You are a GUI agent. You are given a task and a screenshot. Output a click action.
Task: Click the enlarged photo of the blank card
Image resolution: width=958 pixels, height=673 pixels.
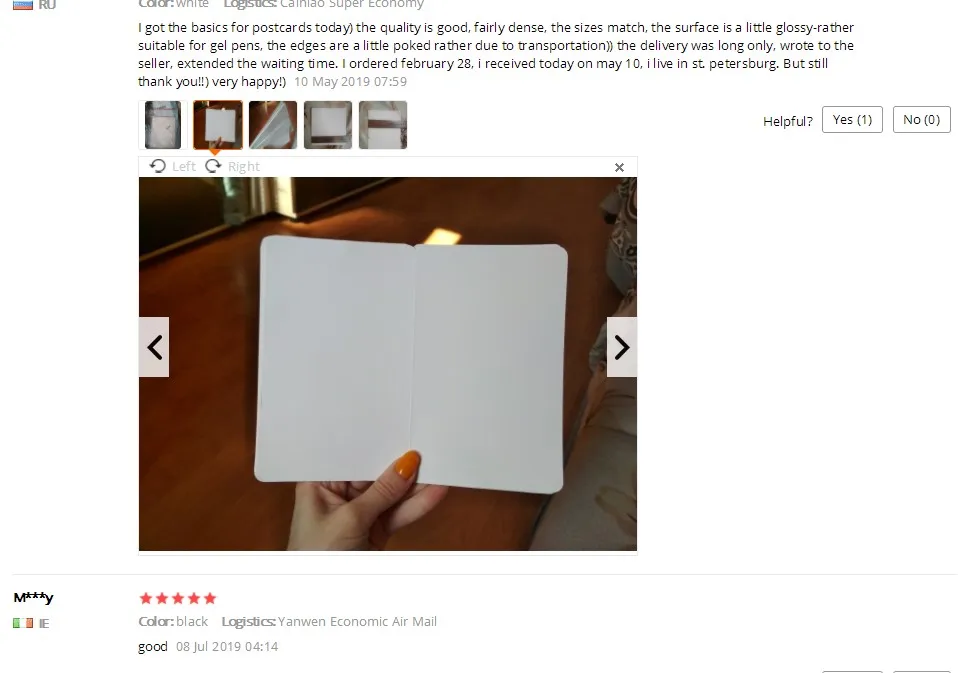388,364
